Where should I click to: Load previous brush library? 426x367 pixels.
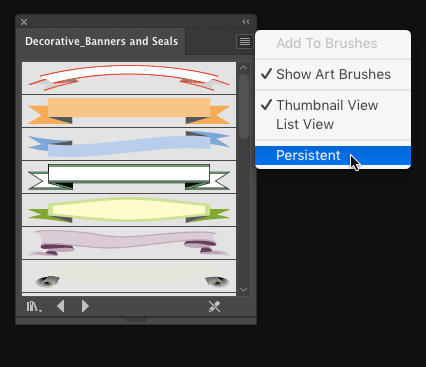pos(61,306)
